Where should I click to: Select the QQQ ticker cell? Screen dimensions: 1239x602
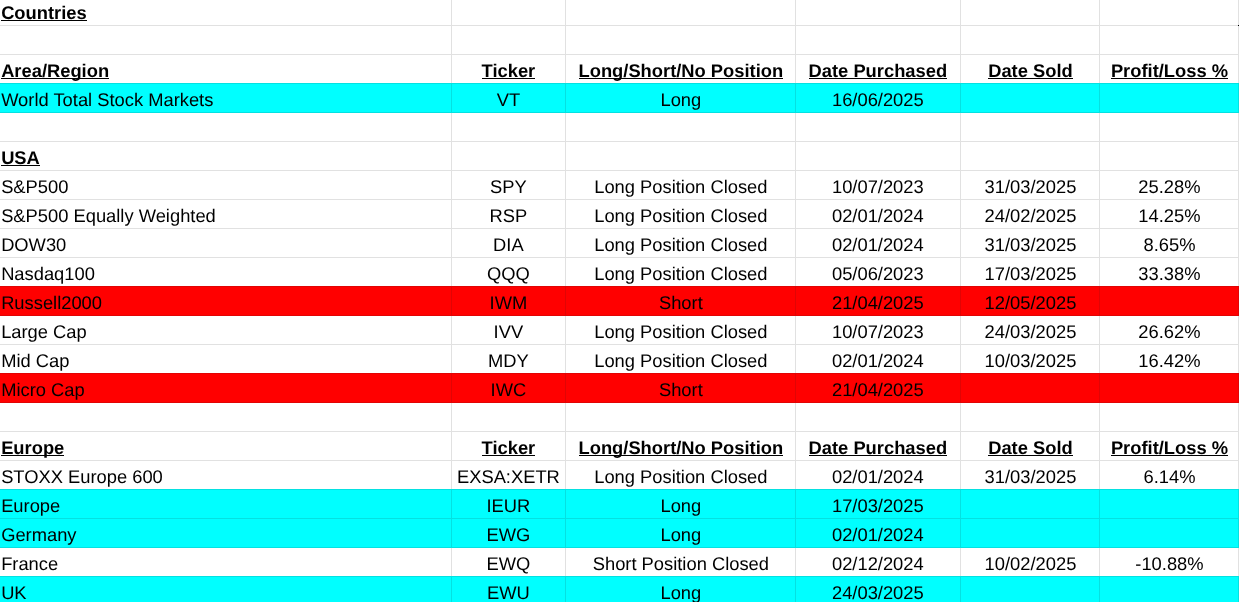(508, 274)
